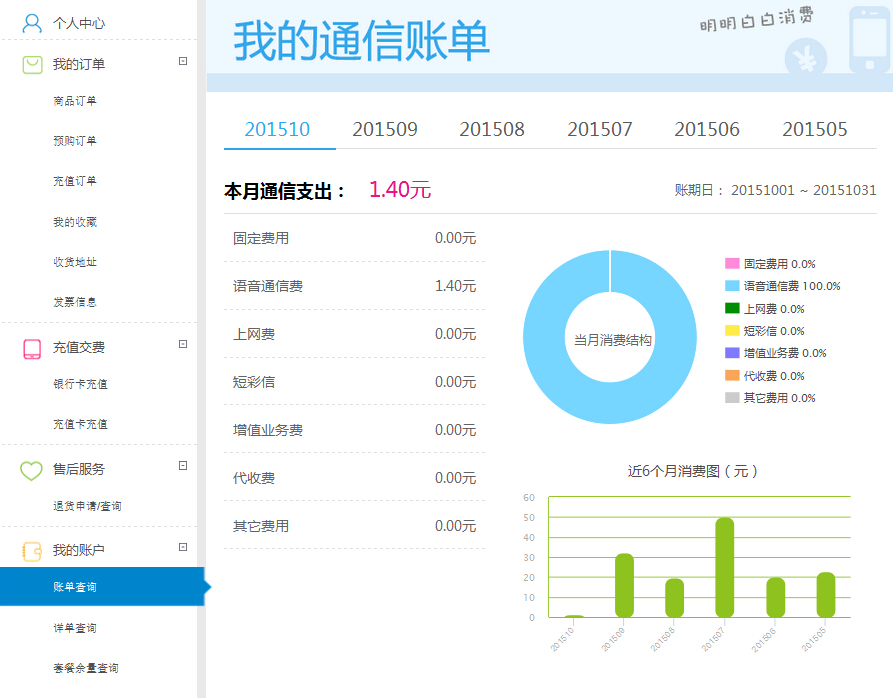Click the 201506 bar in chart

[x=775, y=597]
